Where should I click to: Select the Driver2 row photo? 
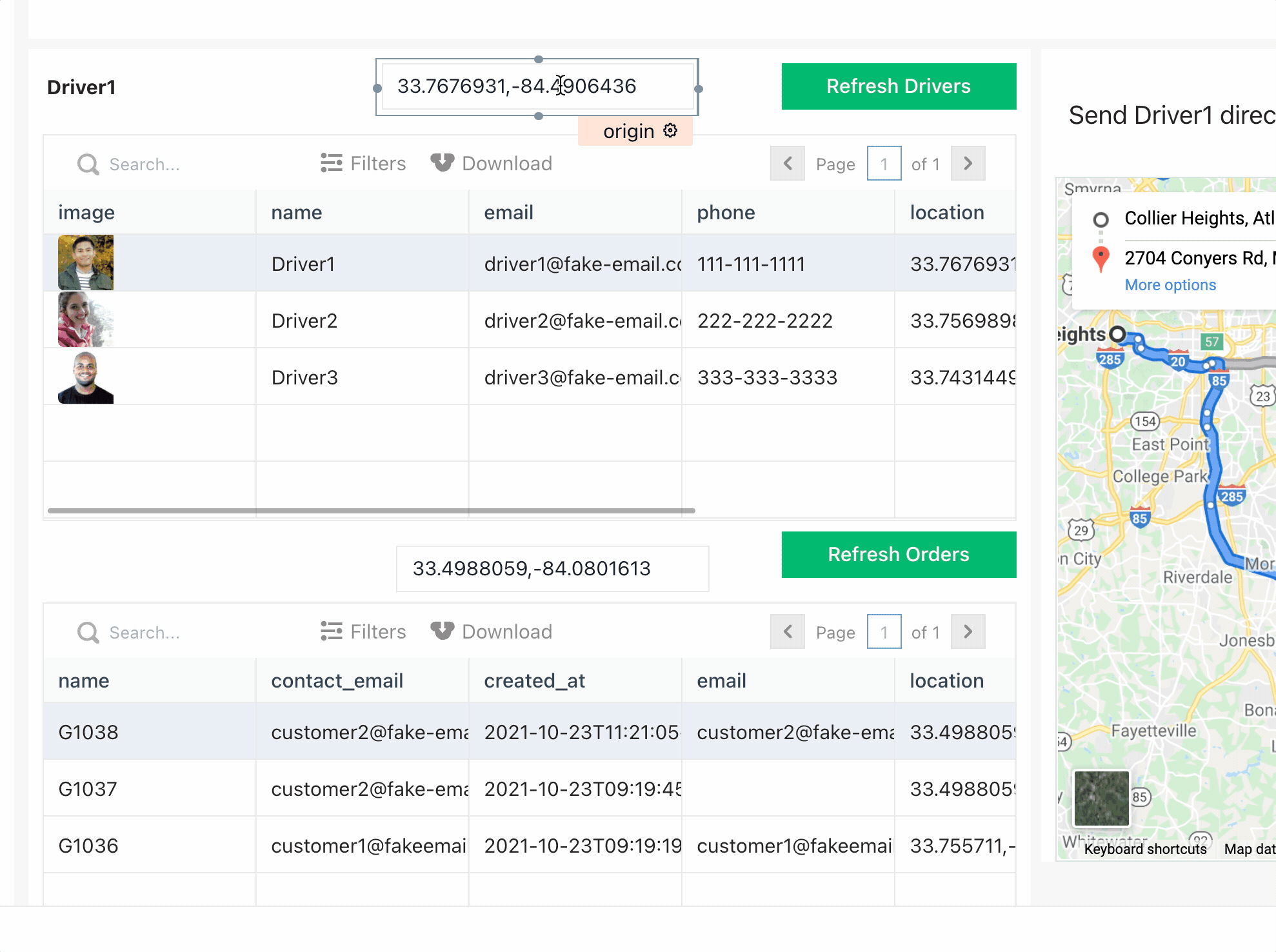86,319
